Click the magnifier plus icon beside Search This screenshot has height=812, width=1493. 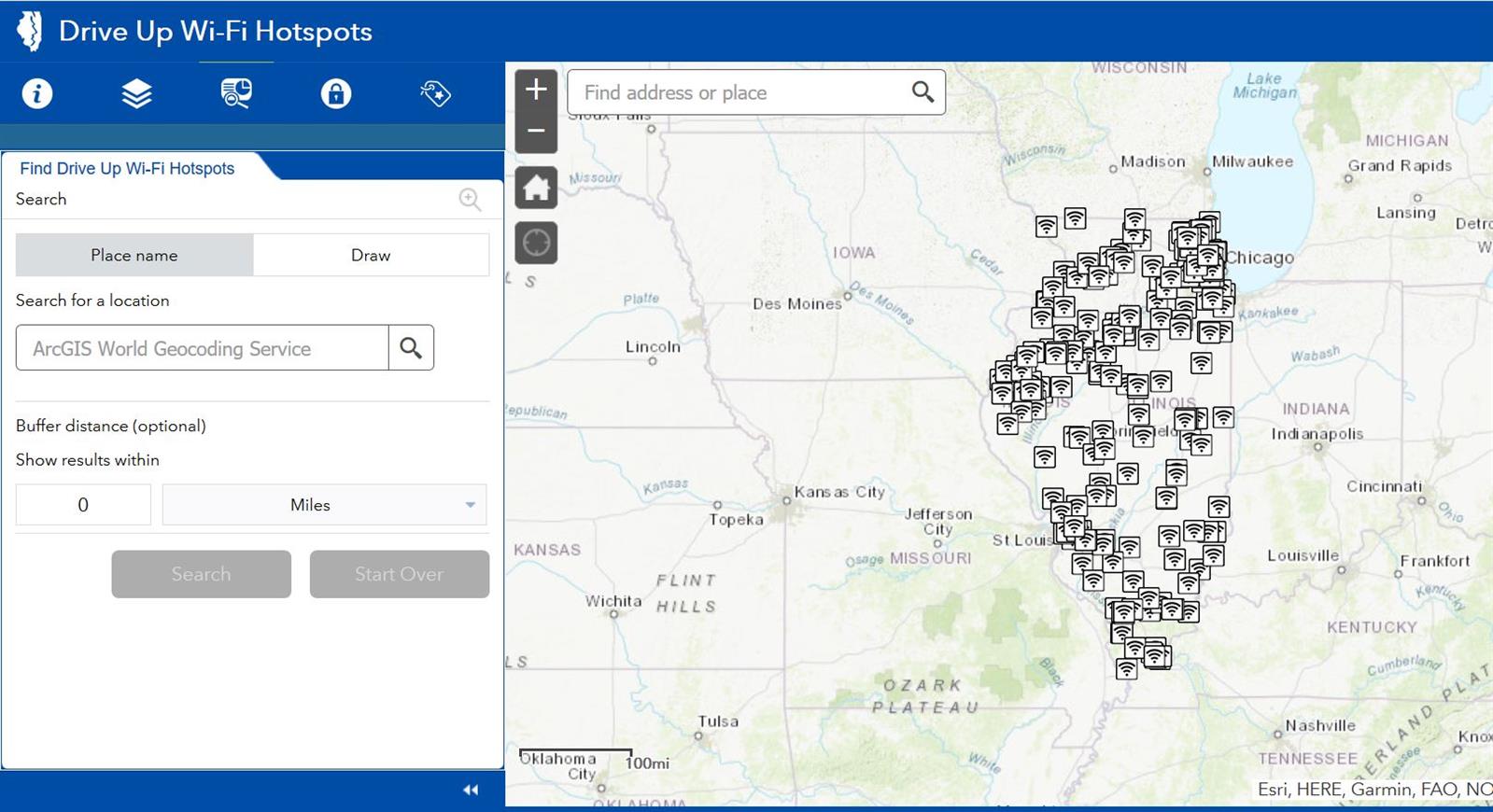tap(470, 199)
